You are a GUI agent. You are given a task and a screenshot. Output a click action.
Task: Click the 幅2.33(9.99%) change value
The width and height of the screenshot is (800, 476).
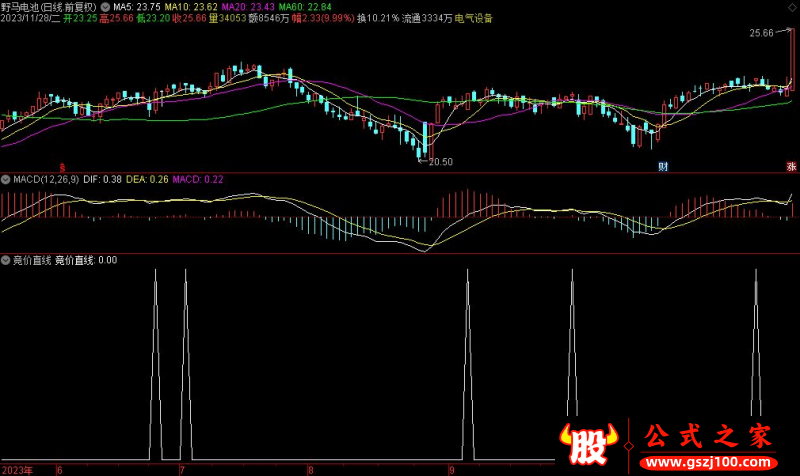[323, 18]
